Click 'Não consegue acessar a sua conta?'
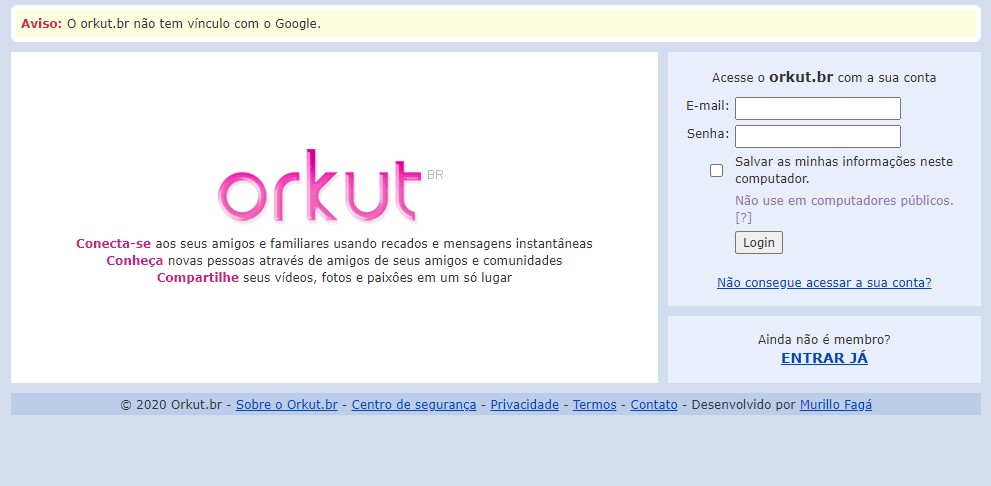 click(x=824, y=283)
